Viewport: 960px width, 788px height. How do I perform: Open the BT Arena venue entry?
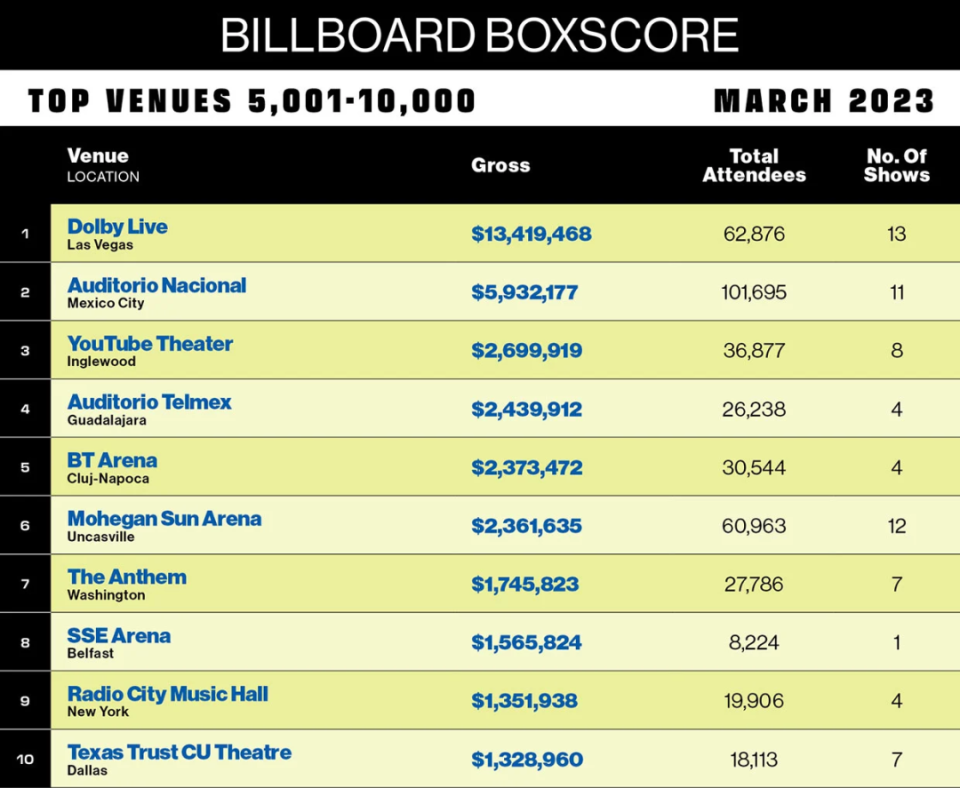pyautogui.click(x=112, y=461)
